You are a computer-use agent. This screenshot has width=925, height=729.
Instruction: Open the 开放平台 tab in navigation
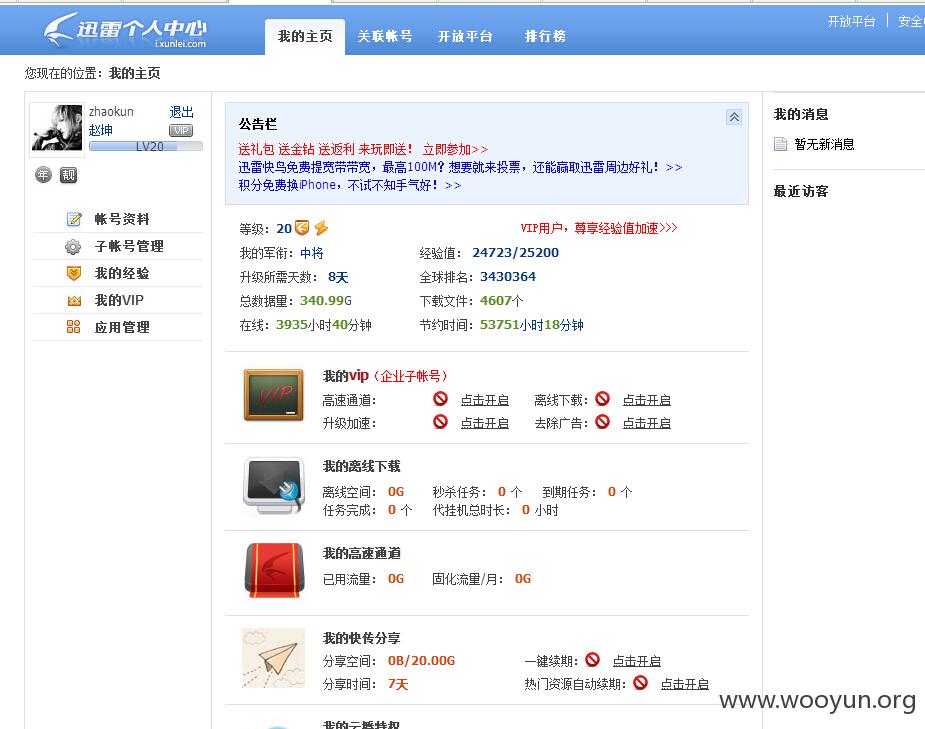pyautogui.click(x=465, y=37)
